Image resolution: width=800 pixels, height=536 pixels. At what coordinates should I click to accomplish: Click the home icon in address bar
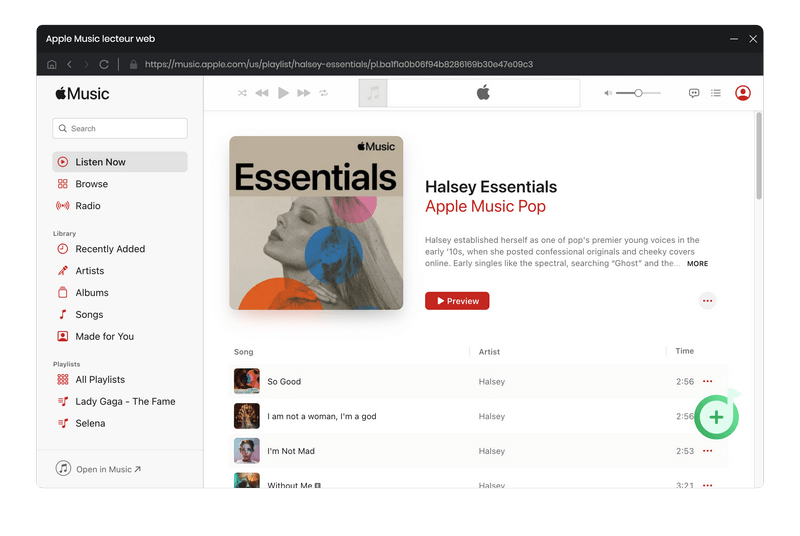click(52, 64)
